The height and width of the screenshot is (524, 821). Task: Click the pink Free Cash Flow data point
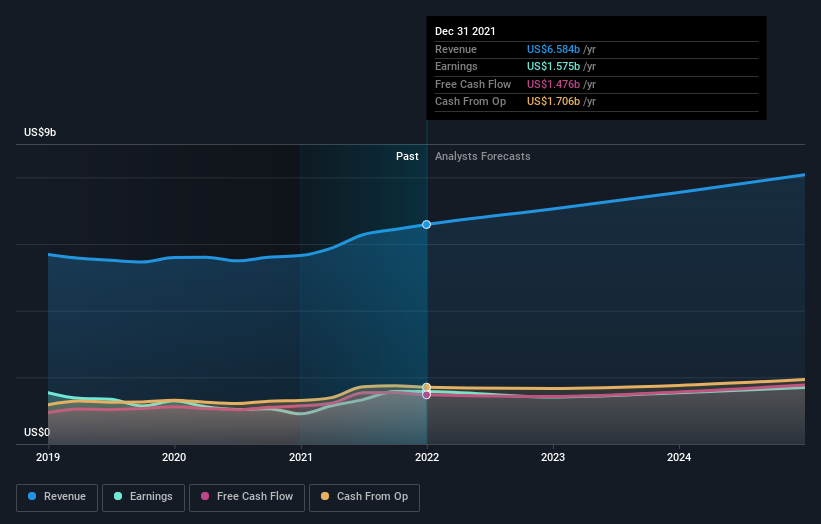click(x=427, y=395)
